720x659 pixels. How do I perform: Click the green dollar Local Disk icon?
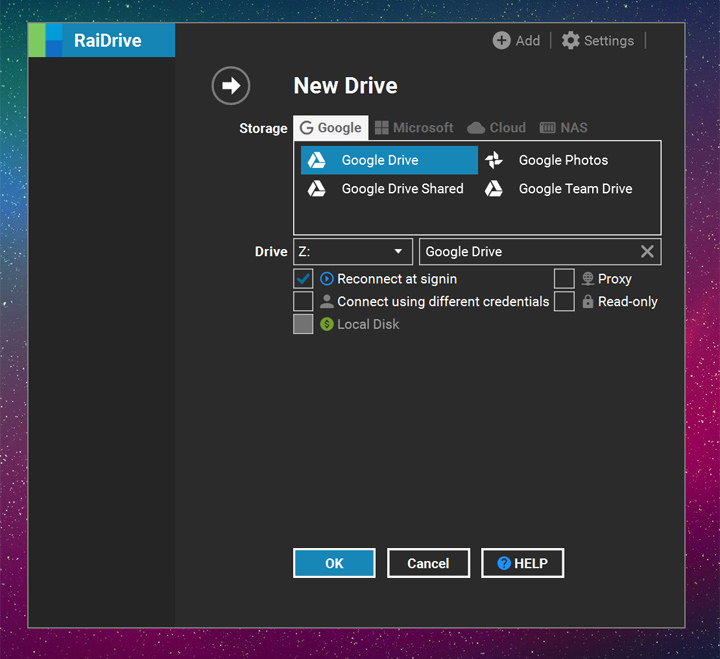pyautogui.click(x=326, y=324)
